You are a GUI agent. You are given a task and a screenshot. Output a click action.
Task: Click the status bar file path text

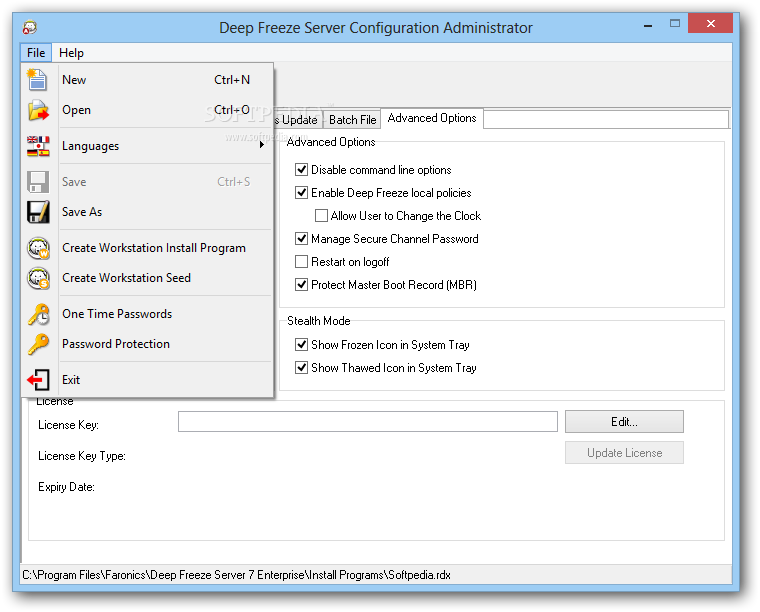[237, 575]
